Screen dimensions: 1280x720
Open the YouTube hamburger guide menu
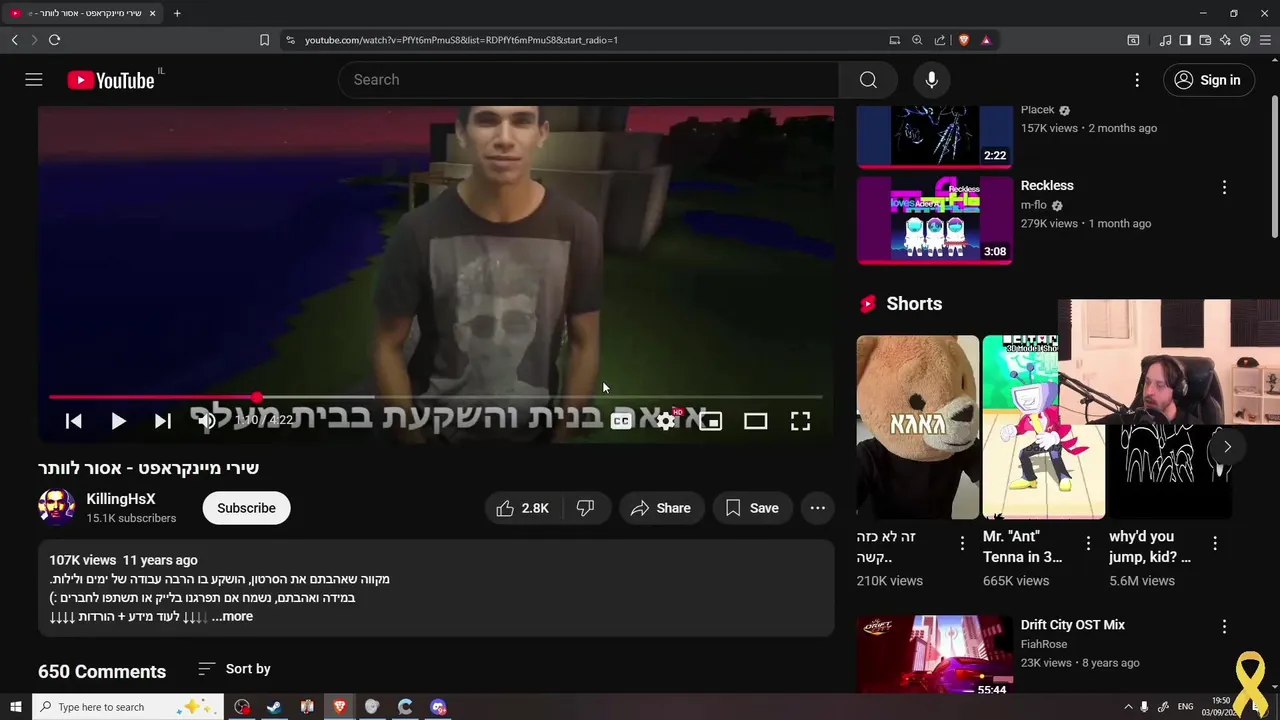34,80
